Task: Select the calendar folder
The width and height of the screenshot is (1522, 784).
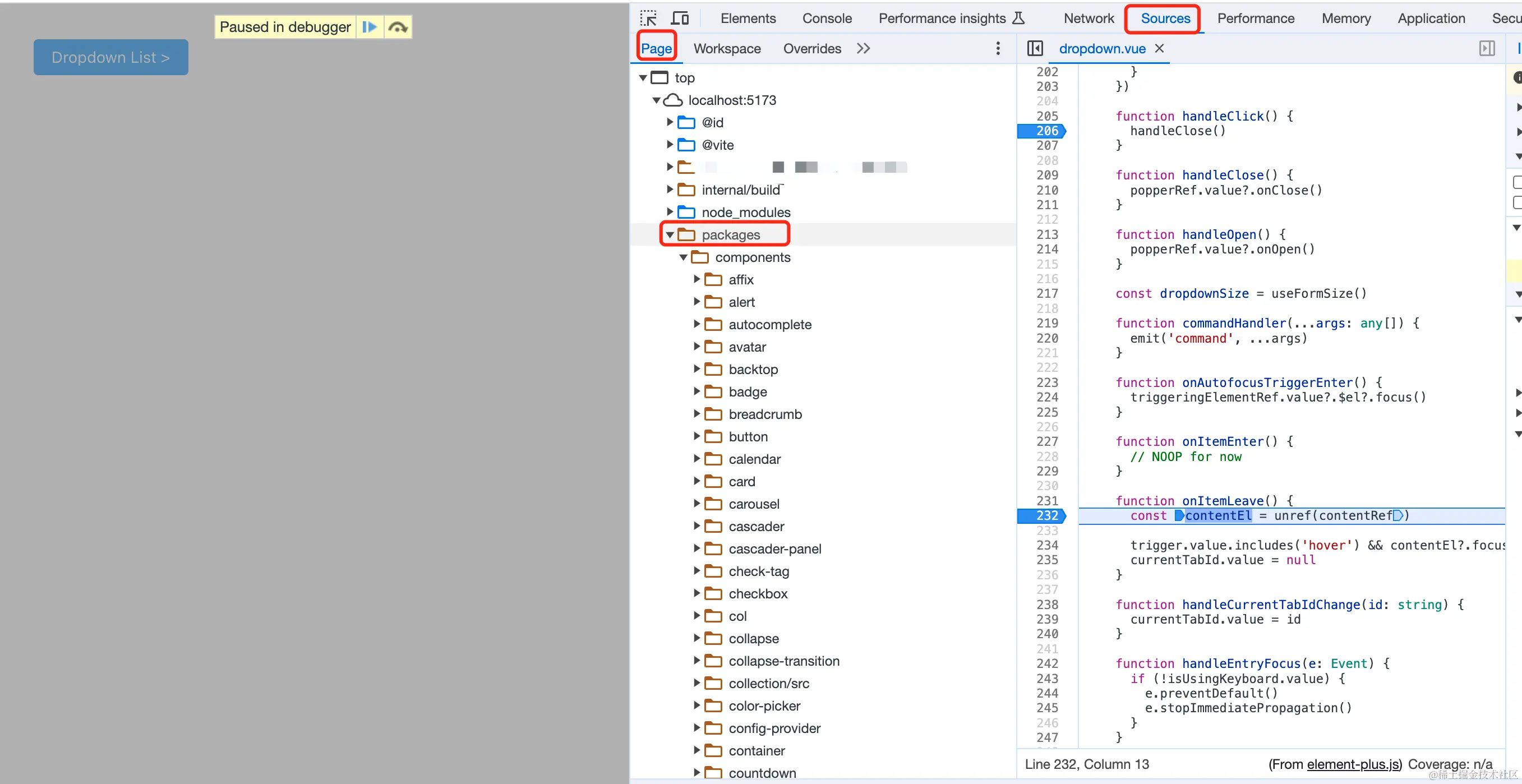Action: click(x=754, y=459)
